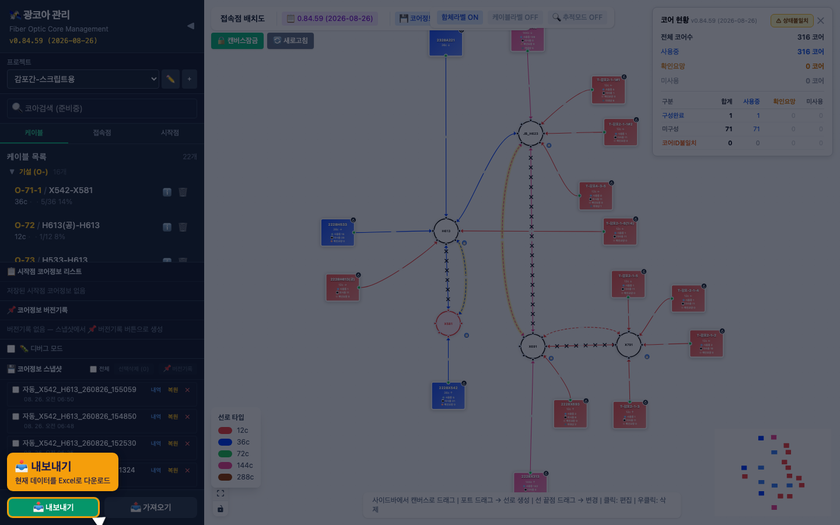Click the blue 36c legend swatch
840x525 pixels.
point(225,442)
